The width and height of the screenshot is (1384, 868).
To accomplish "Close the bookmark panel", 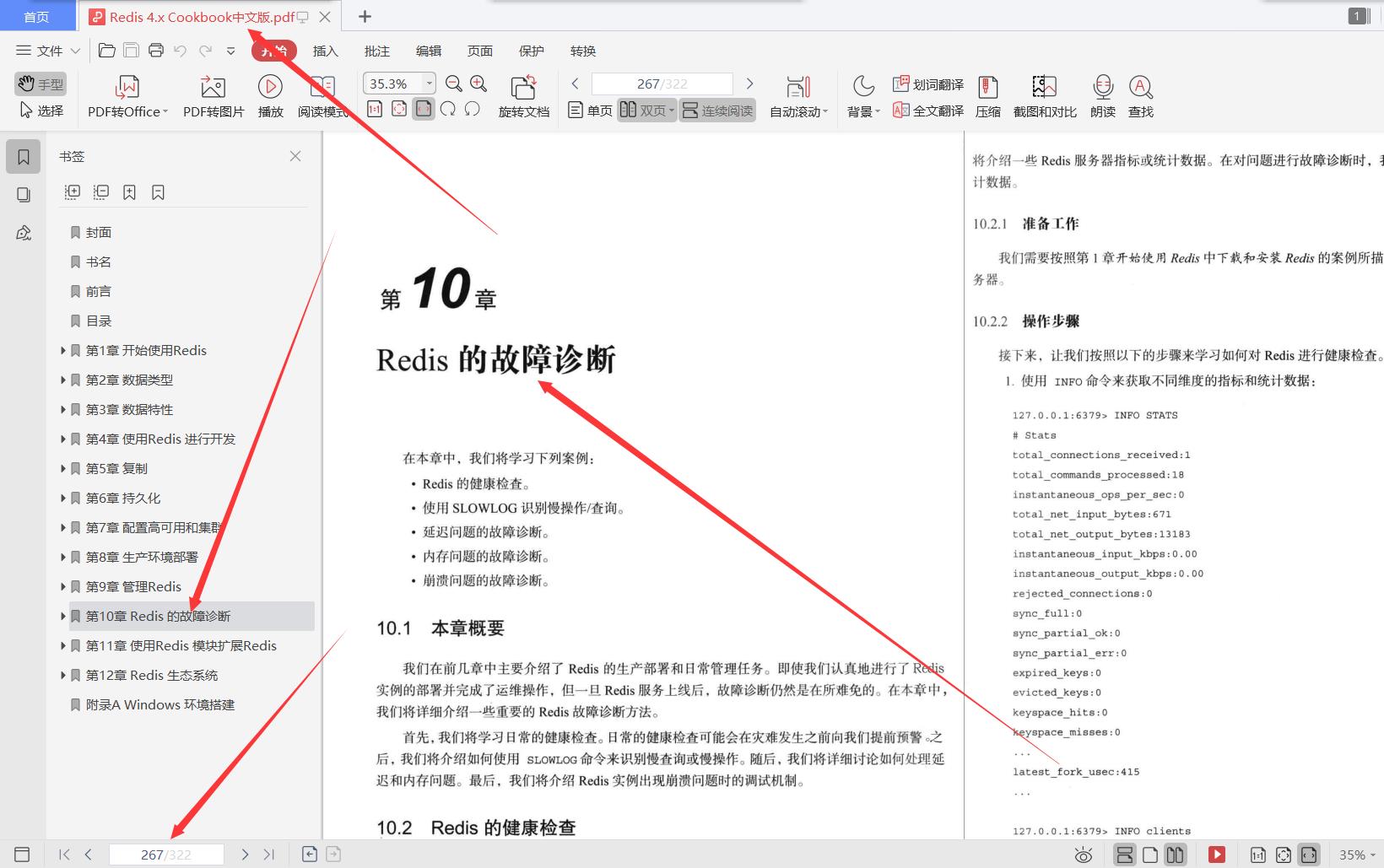I will 295,156.
